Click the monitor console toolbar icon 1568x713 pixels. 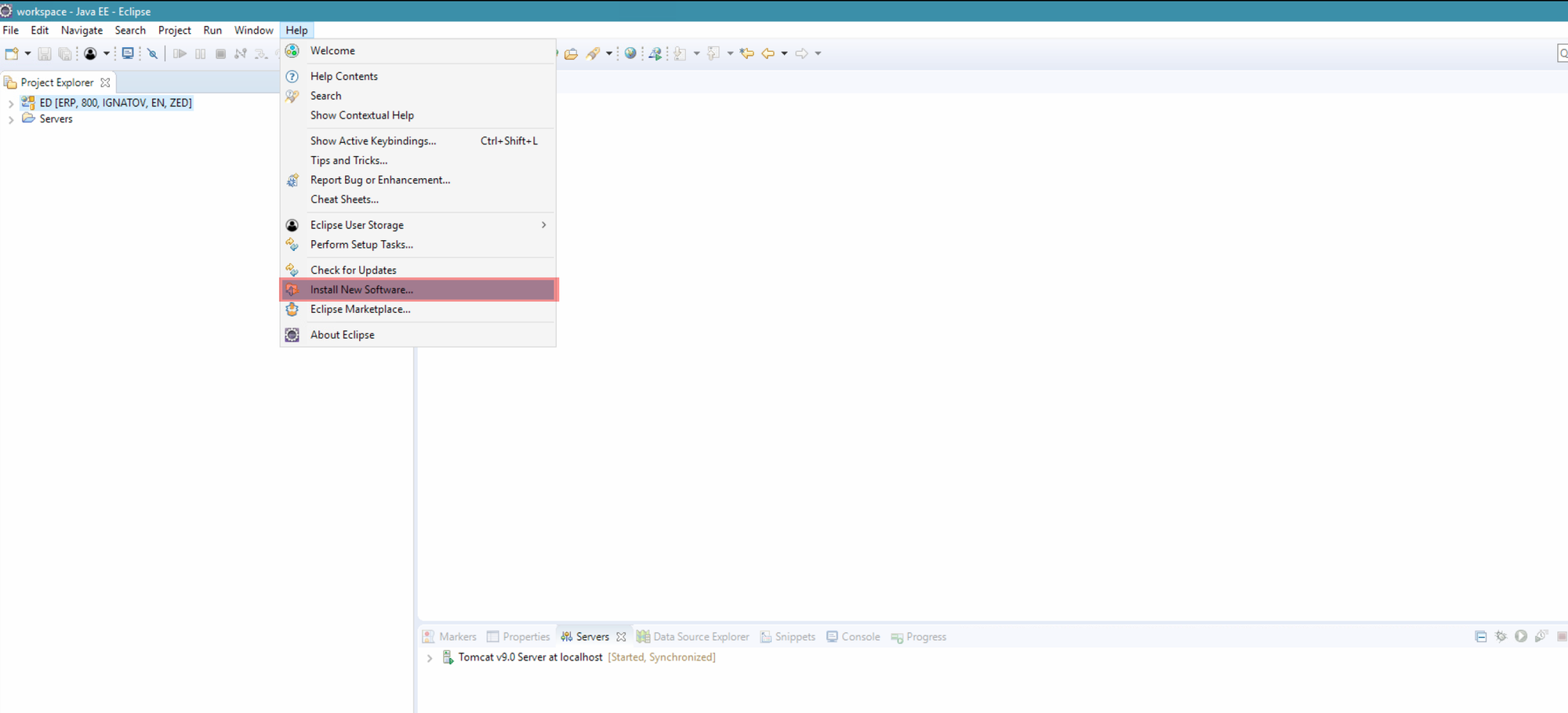pyautogui.click(x=128, y=53)
